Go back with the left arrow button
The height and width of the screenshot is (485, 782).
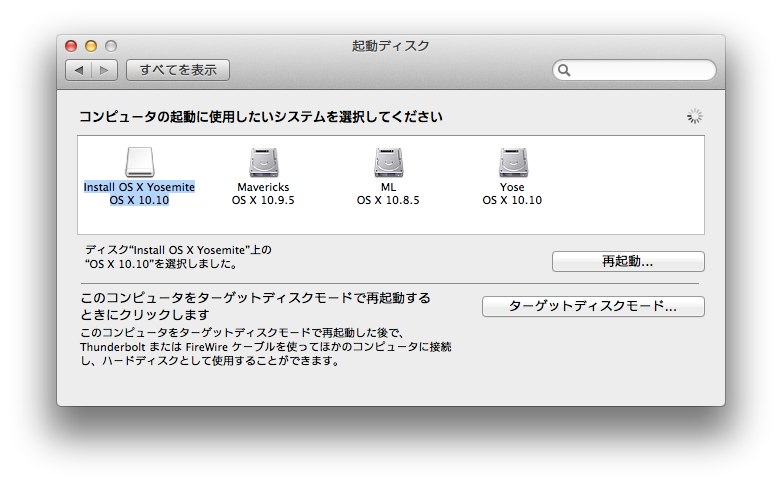pyautogui.click(x=79, y=70)
